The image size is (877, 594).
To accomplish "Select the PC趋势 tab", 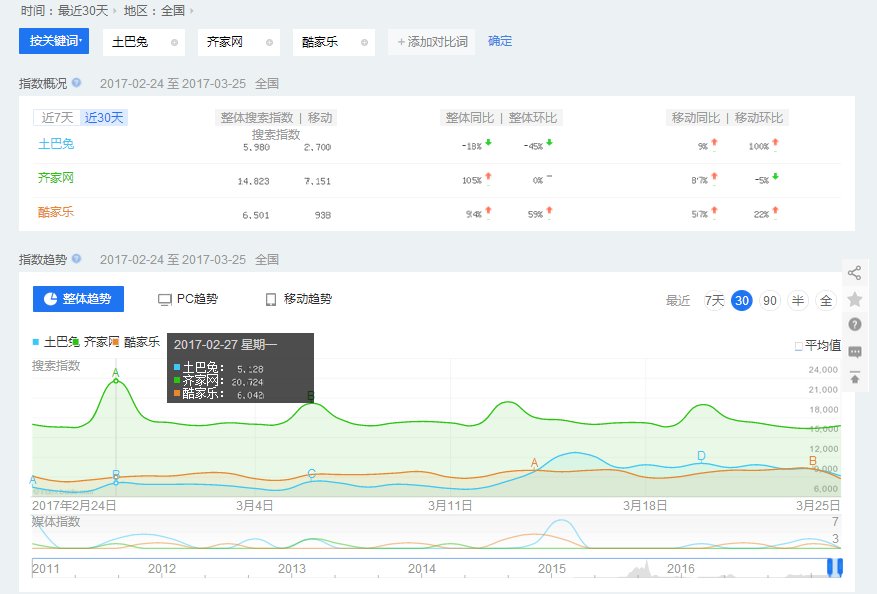I will (x=188, y=299).
